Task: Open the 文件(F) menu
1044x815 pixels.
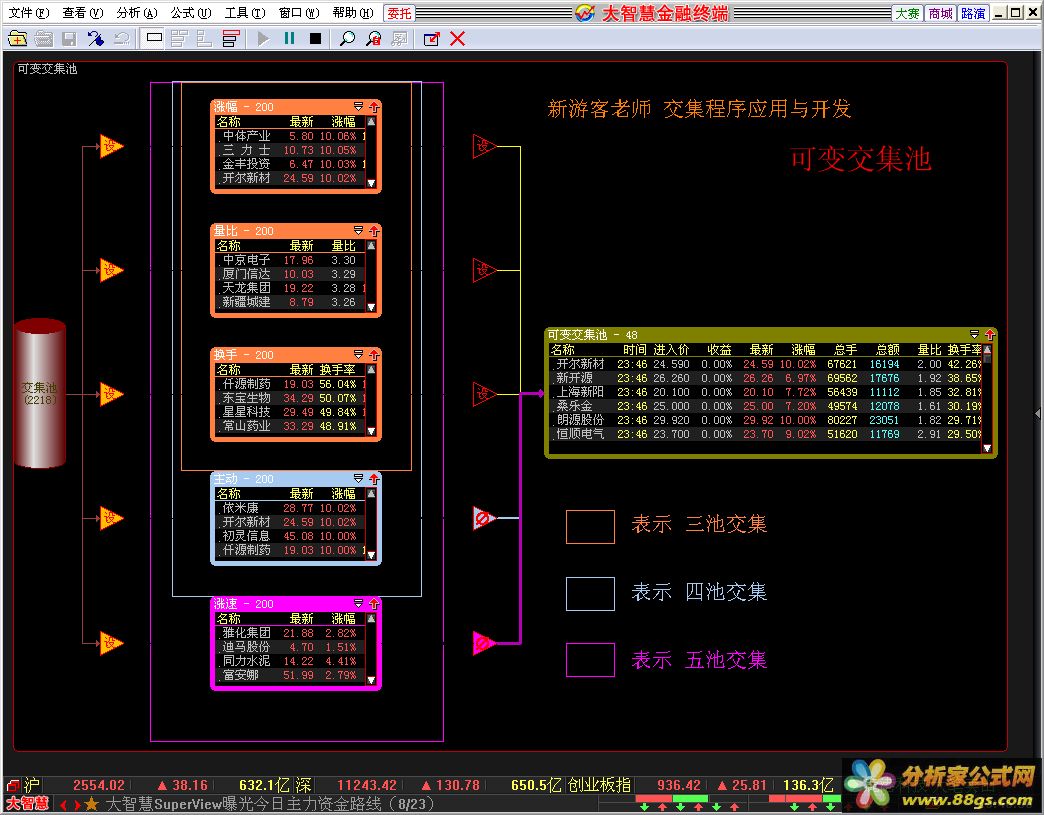Action: click(29, 13)
